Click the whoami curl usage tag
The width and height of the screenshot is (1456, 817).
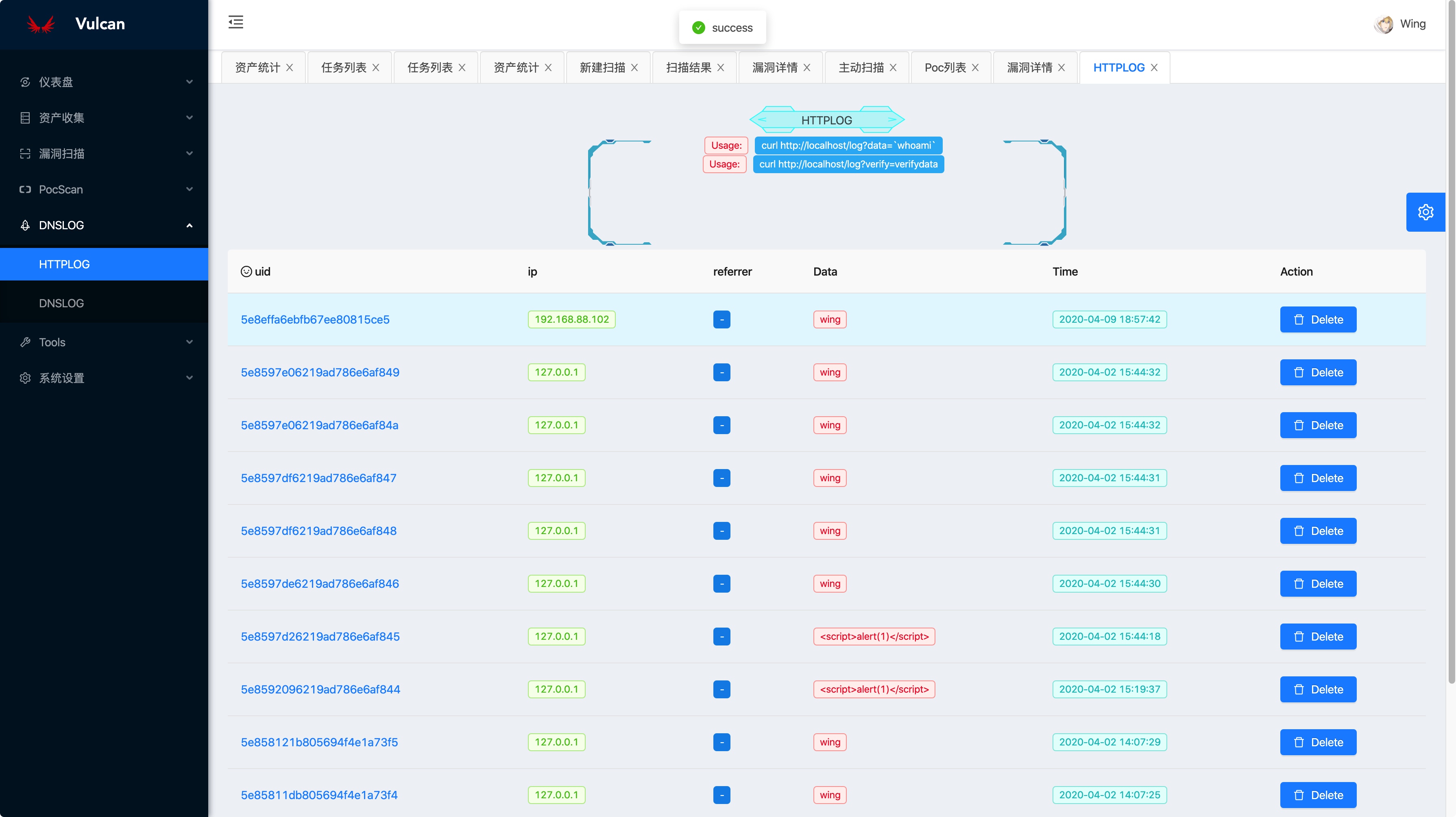pos(848,146)
